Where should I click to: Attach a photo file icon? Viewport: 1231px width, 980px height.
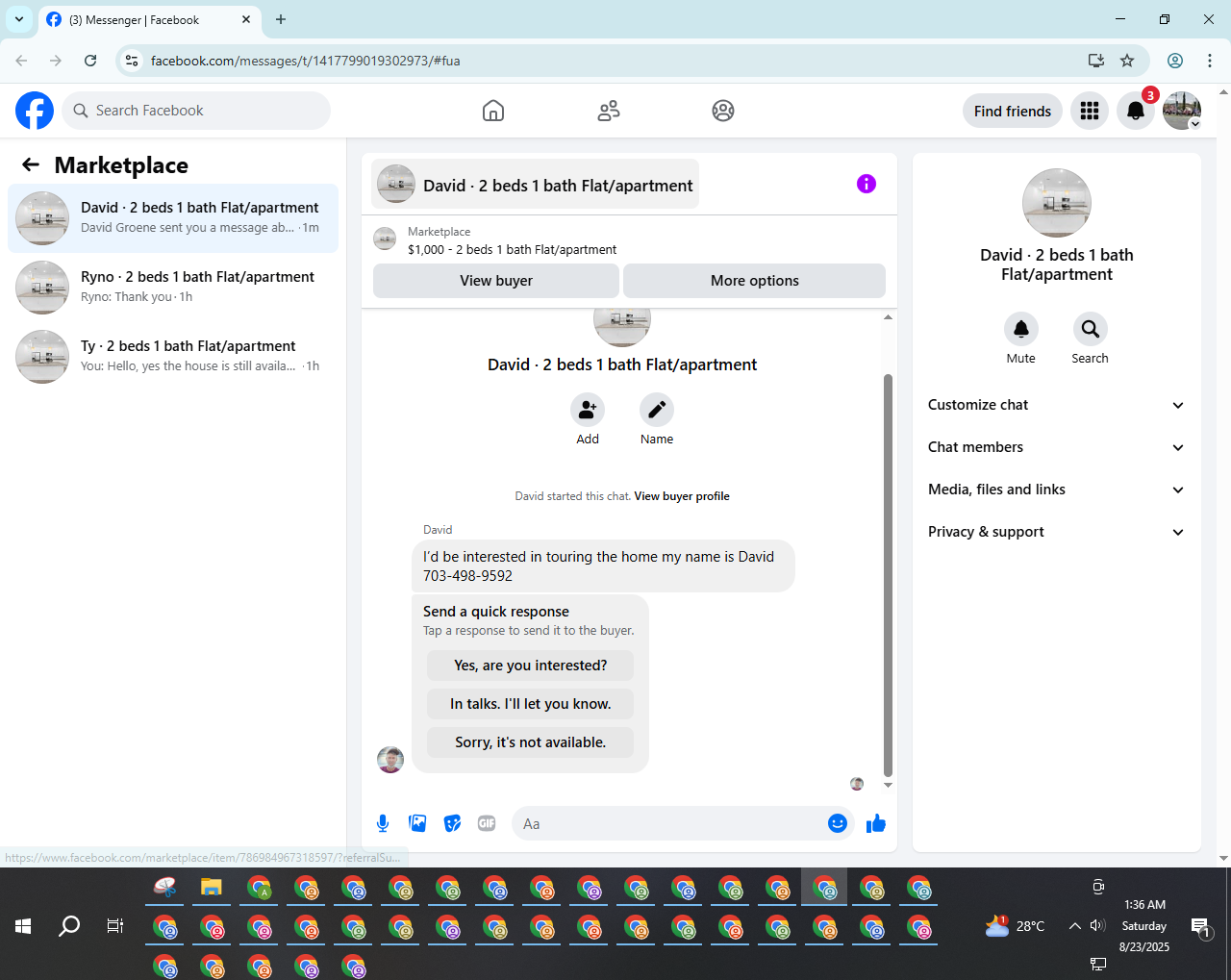tap(417, 823)
